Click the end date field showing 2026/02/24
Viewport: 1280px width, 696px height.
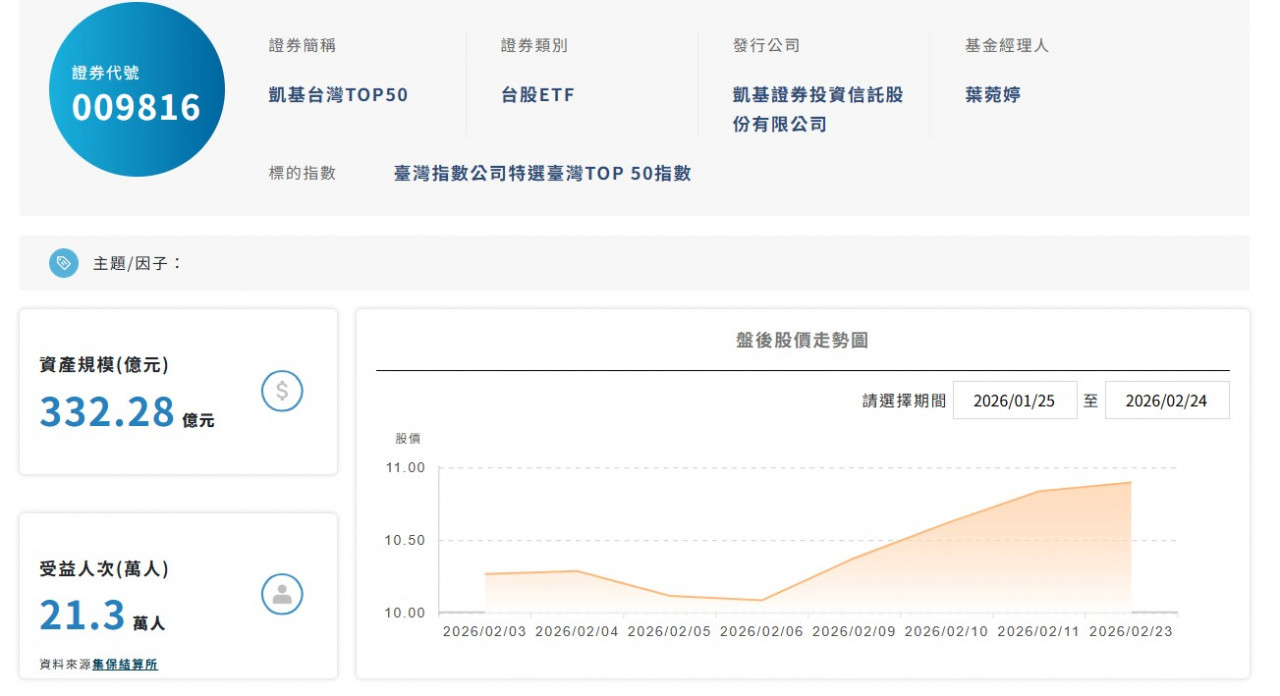[x=1167, y=399]
